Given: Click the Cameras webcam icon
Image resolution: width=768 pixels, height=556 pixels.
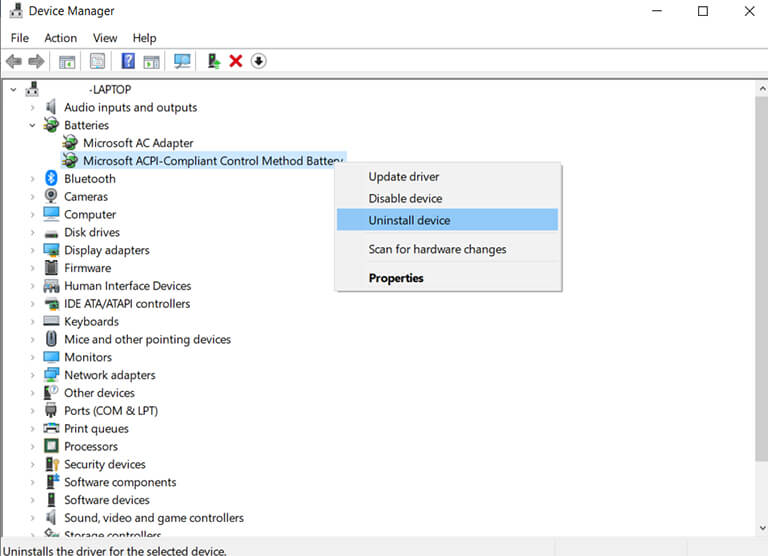Looking at the screenshot, I should (51, 196).
